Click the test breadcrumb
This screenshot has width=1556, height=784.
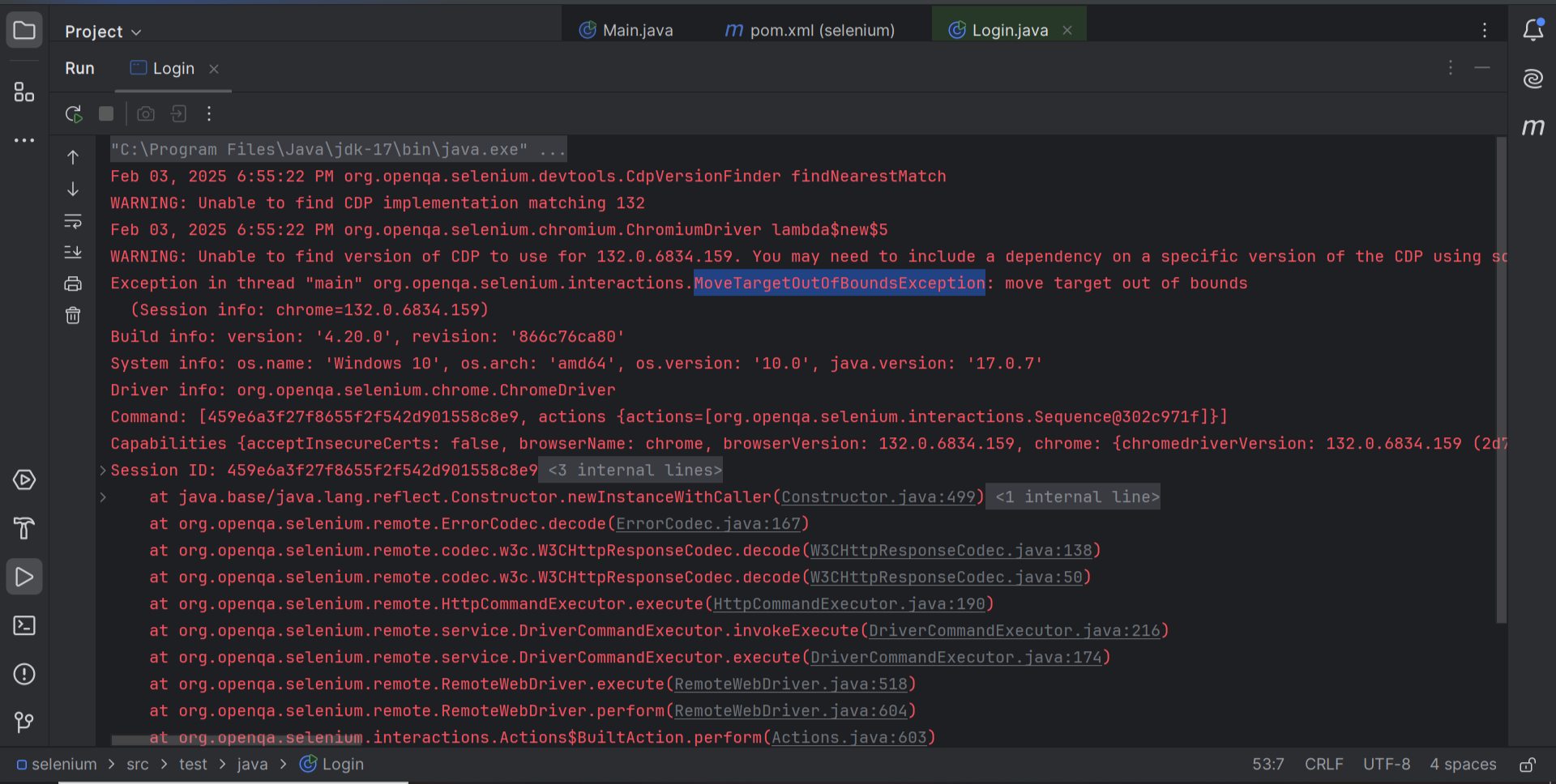click(x=193, y=765)
